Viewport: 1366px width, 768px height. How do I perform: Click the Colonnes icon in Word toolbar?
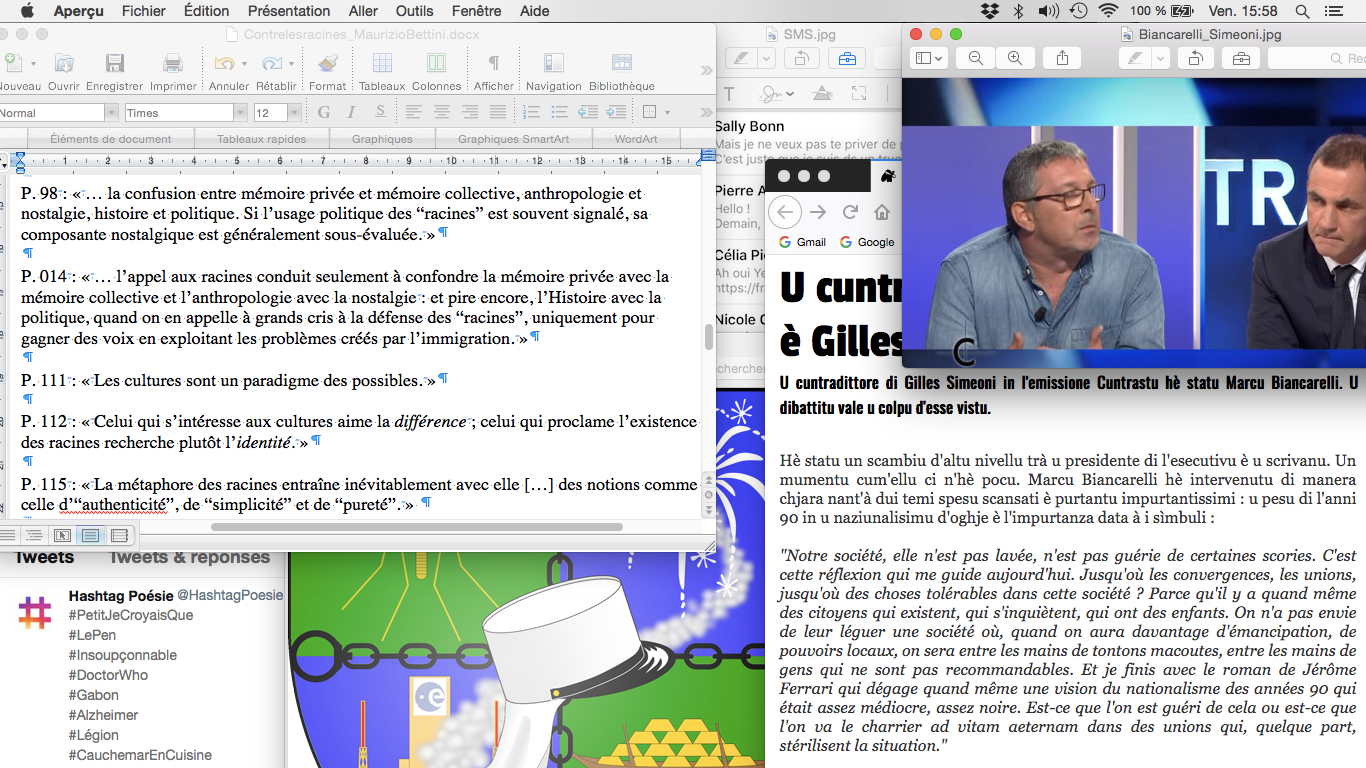436,64
